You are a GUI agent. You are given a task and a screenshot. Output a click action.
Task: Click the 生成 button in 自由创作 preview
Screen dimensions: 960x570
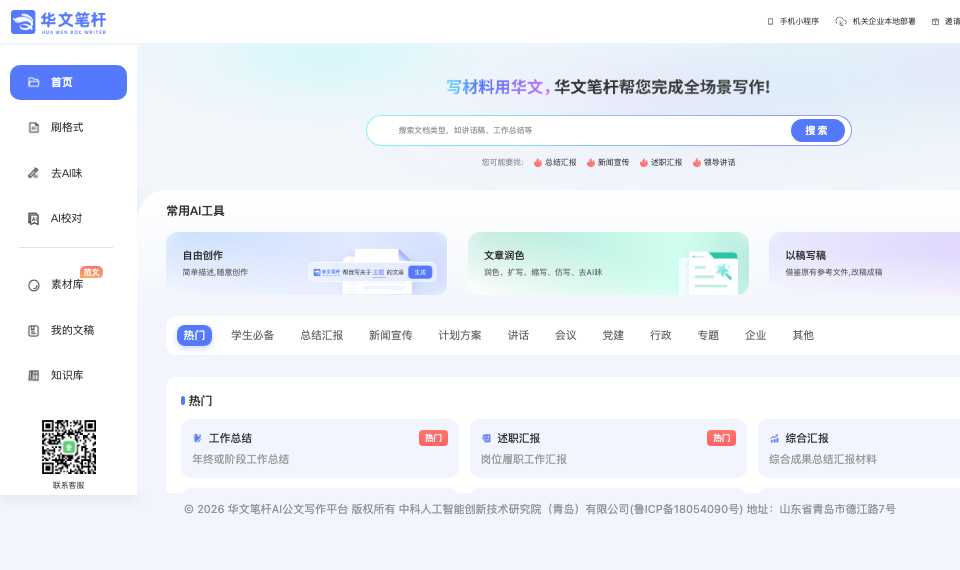click(420, 272)
